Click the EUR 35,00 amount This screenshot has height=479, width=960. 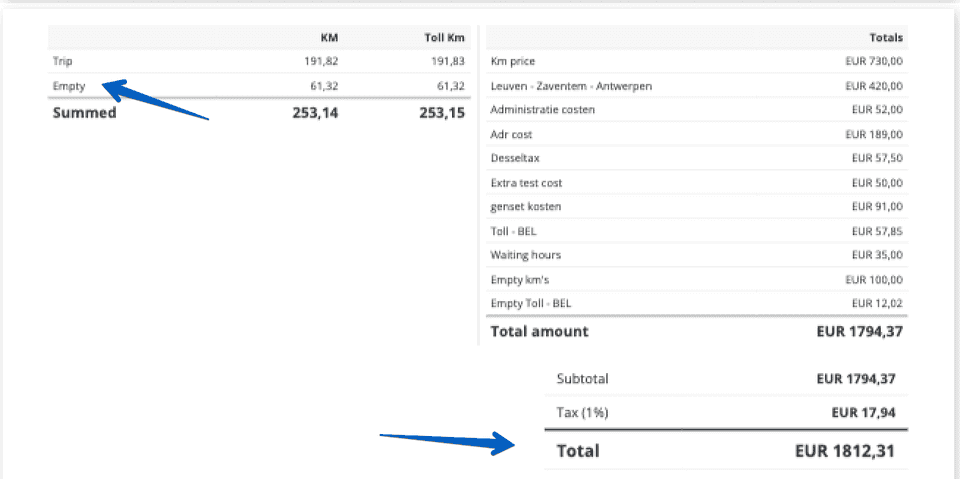point(877,255)
